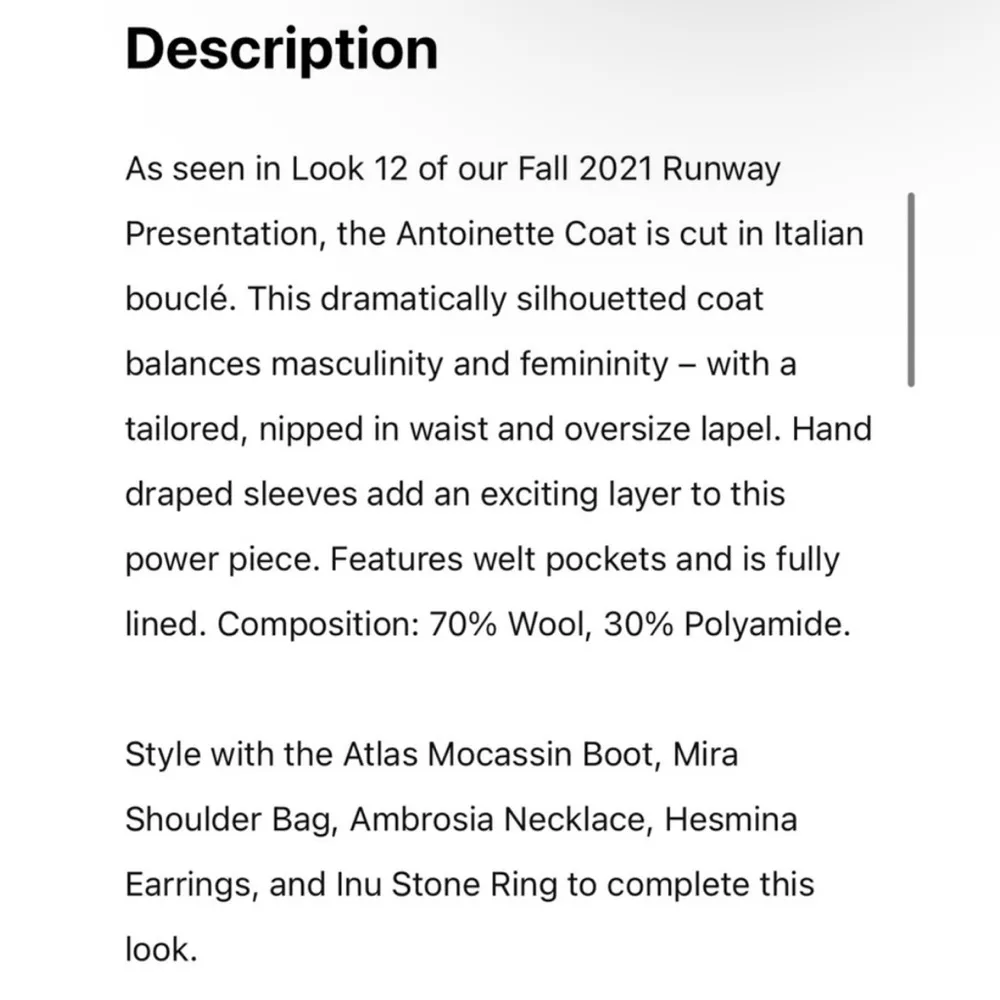
Task: Open the Hesmina Earrings product mention
Action: click(731, 819)
